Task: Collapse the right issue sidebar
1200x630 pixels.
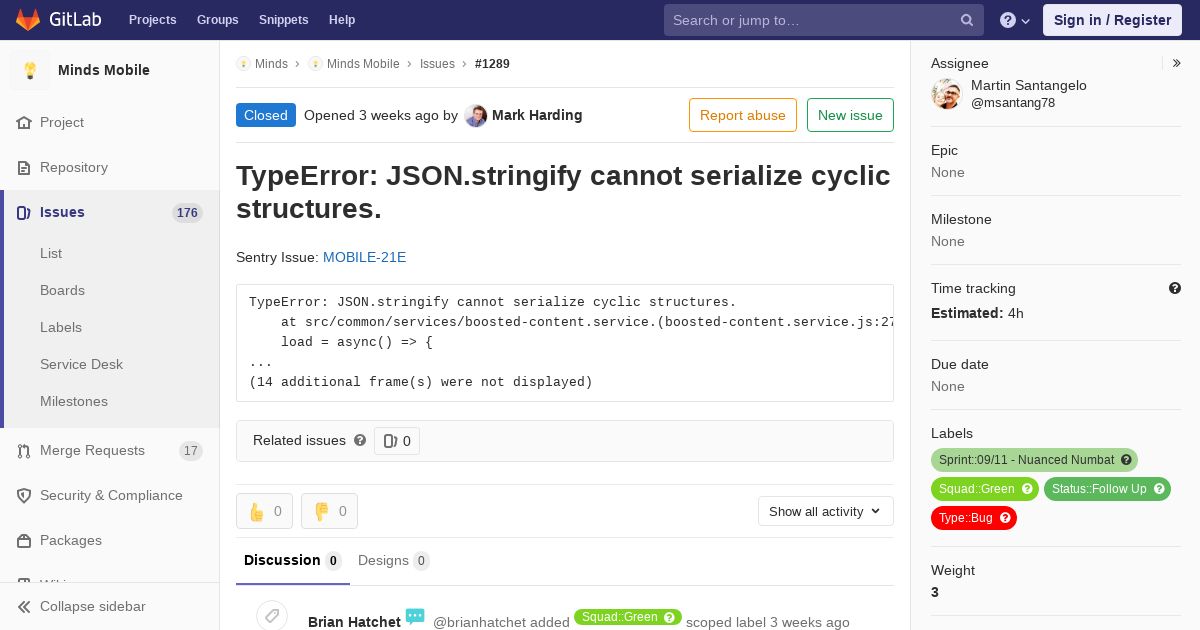Action: click(x=1177, y=63)
